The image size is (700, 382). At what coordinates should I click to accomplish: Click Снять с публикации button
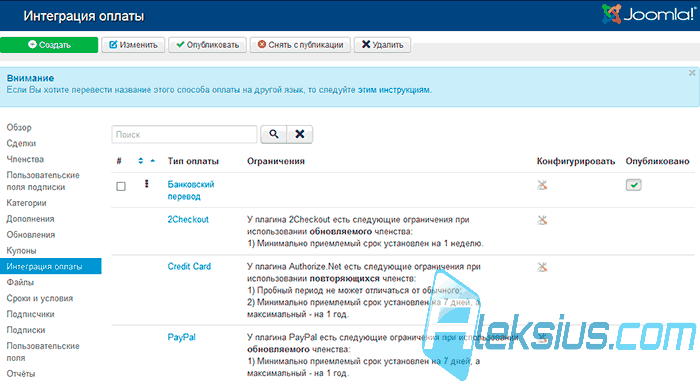click(x=300, y=45)
